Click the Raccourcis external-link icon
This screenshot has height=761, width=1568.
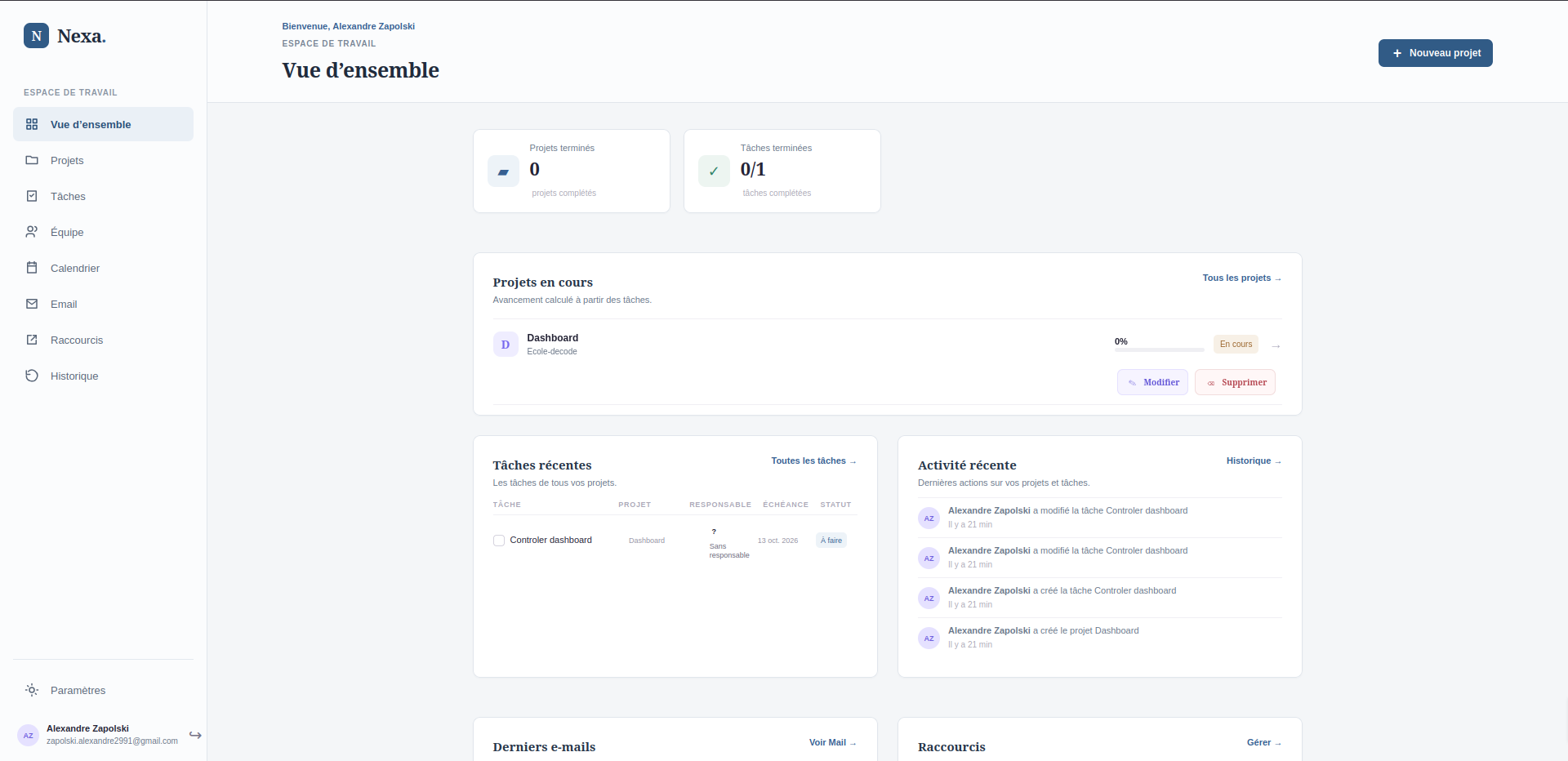click(32, 340)
